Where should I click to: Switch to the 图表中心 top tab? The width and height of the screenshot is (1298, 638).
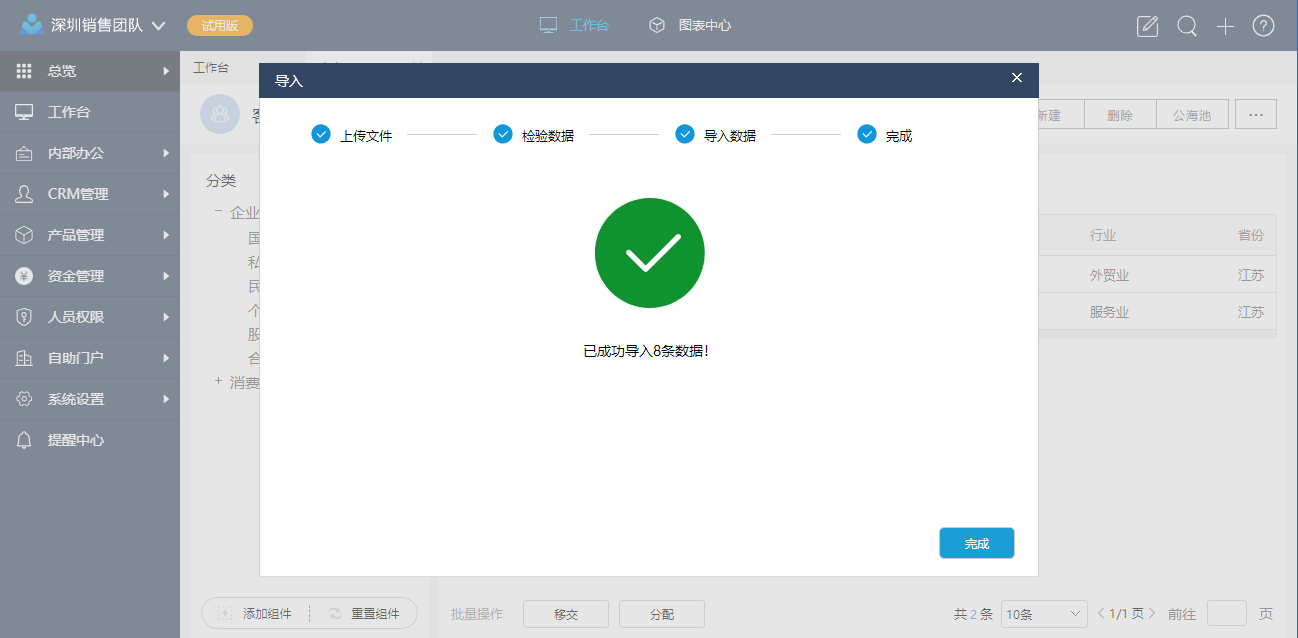[690, 25]
